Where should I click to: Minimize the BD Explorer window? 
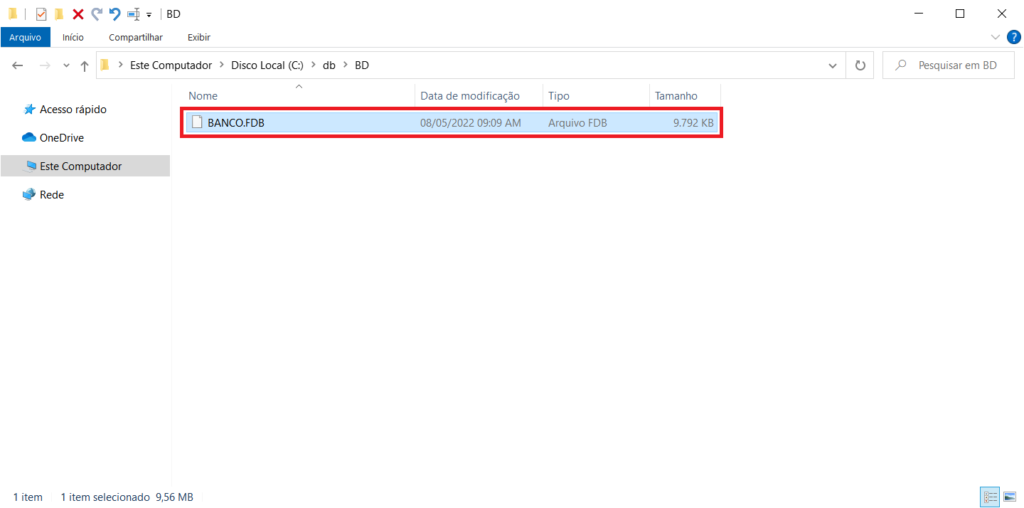click(x=918, y=14)
